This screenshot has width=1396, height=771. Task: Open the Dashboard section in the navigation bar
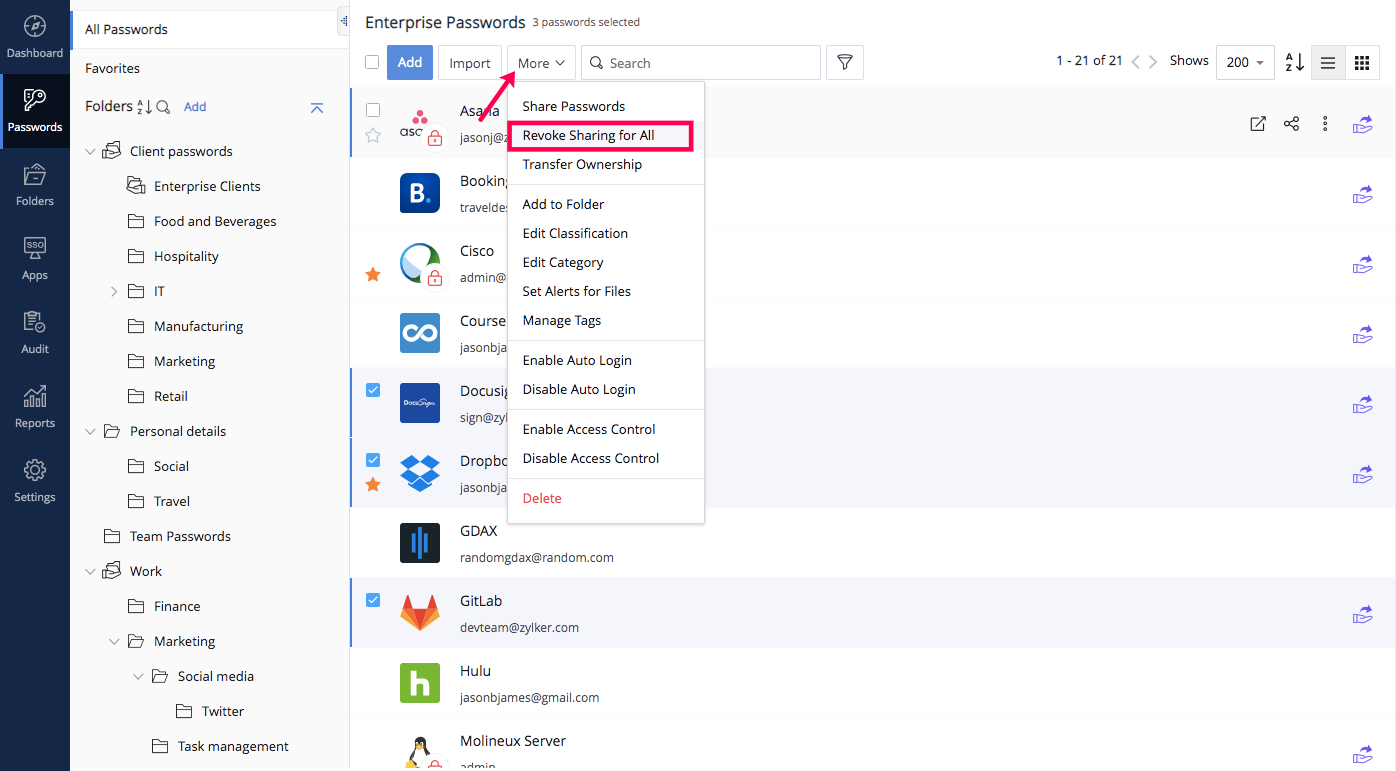pos(35,37)
